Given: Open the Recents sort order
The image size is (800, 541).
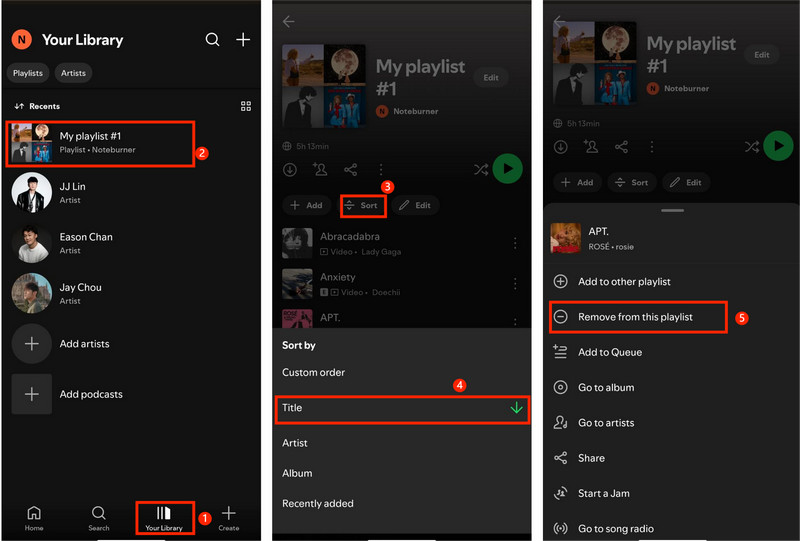Looking at the screenshot, I should [x=37, y=106].
